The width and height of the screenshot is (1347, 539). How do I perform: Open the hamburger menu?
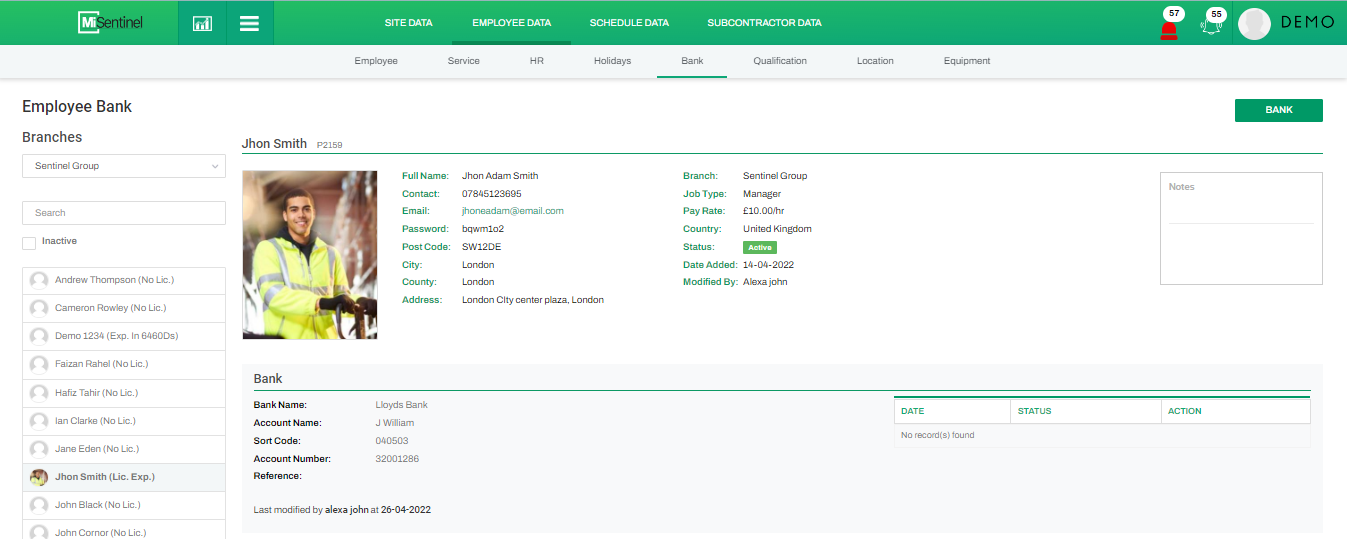coord(249,23)
